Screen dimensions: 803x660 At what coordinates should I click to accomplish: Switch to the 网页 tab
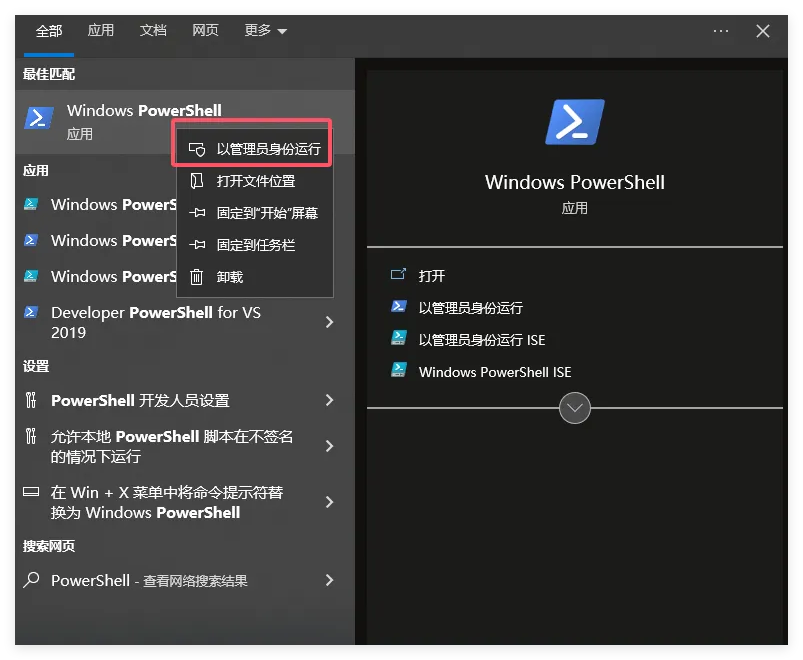[205, 31]
